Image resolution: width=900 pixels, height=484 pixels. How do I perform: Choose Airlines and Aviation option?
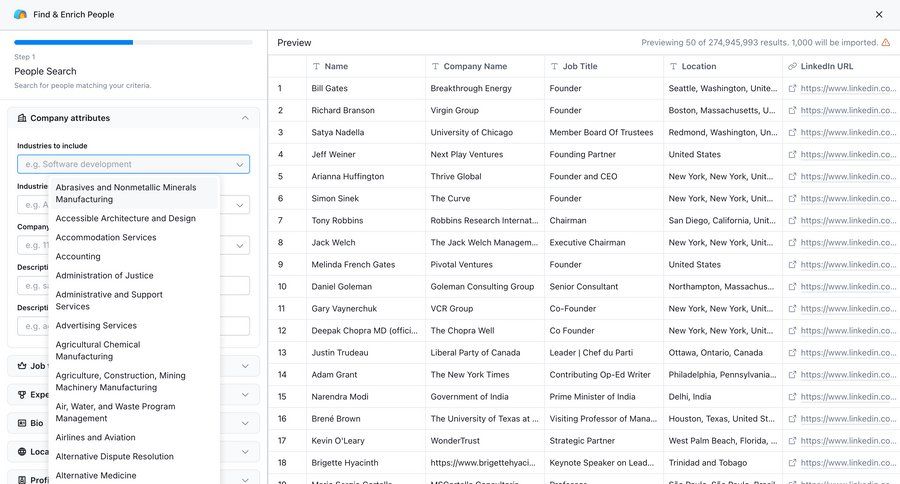coord(134,437)
